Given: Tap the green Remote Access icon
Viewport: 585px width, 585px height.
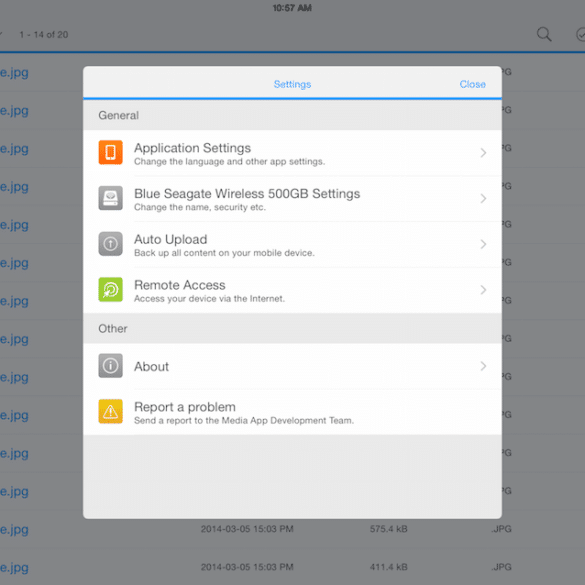Looking at the screenshot, I should pos(110,289).
